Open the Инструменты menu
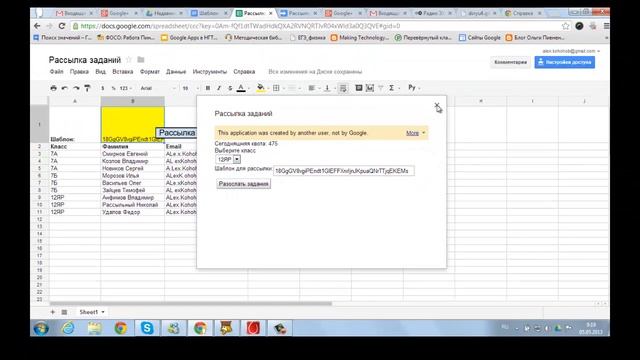640x360 pixels. click(210, 71)
